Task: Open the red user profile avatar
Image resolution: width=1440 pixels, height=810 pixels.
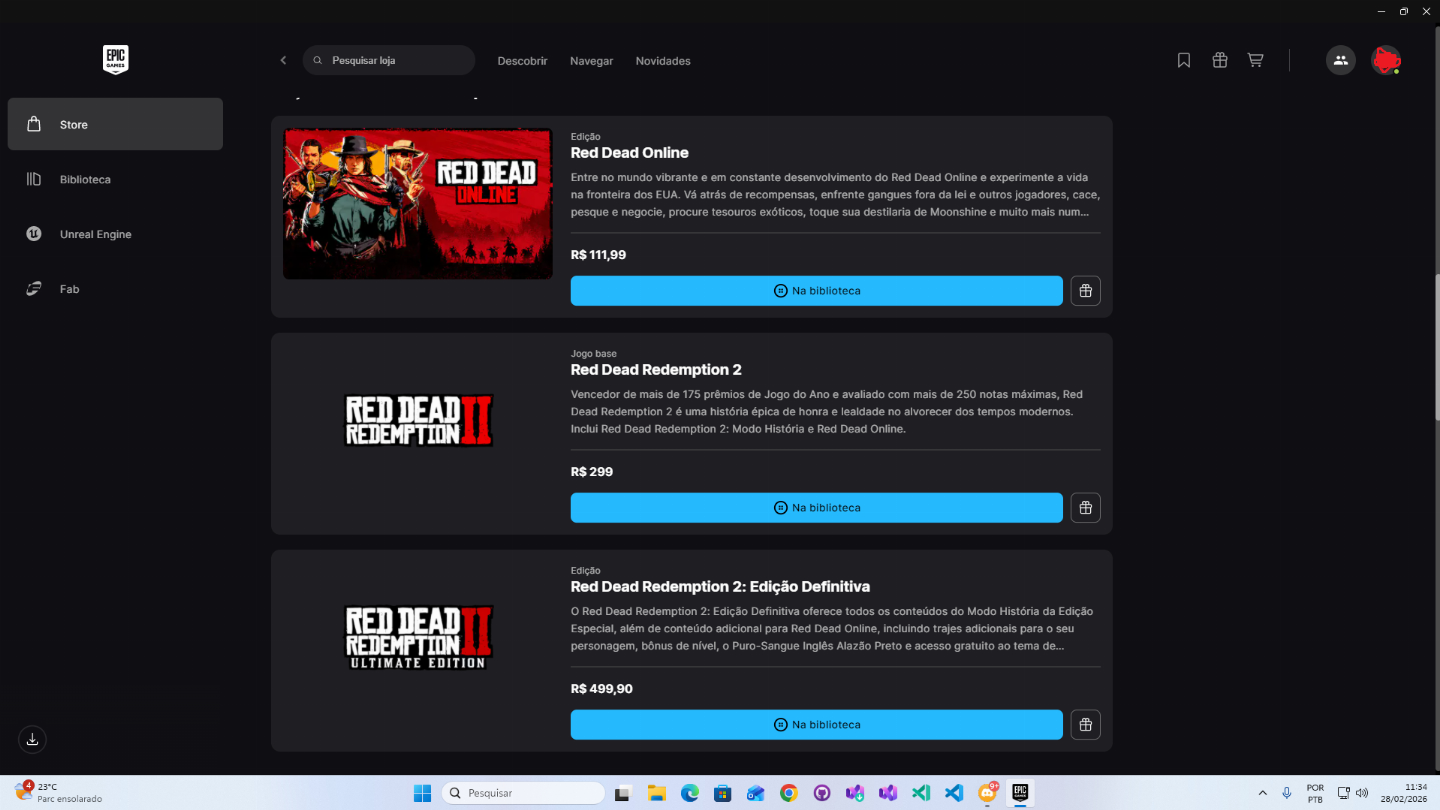Action: click(1386, 60)
